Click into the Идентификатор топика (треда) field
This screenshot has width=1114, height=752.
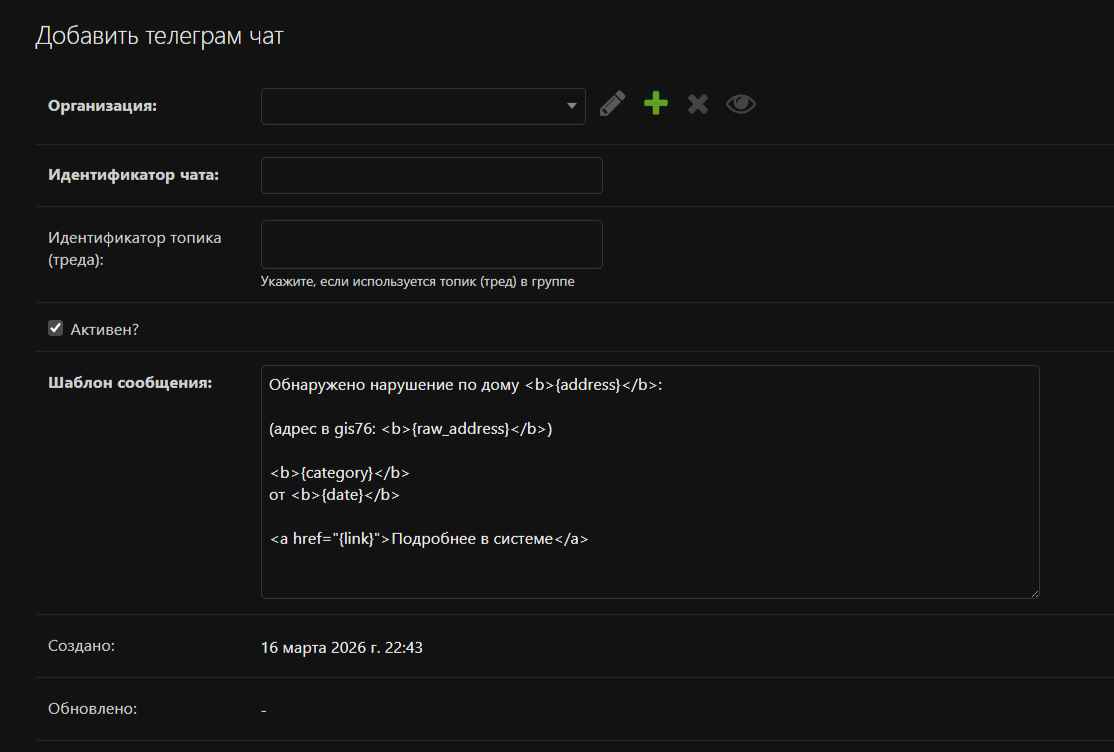431,244
